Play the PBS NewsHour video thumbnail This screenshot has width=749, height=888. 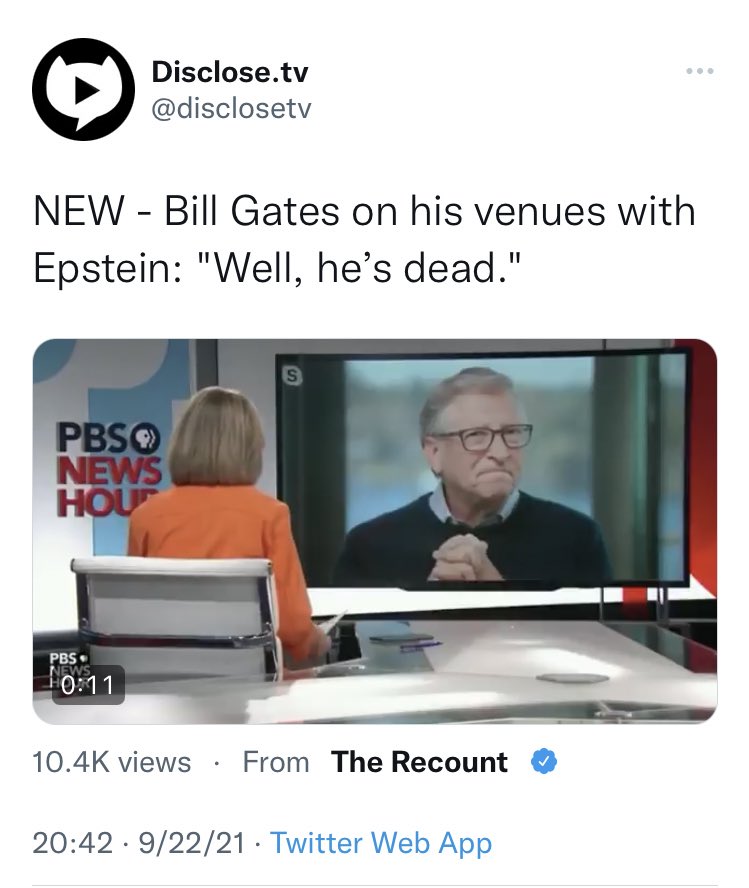(375, 531)
